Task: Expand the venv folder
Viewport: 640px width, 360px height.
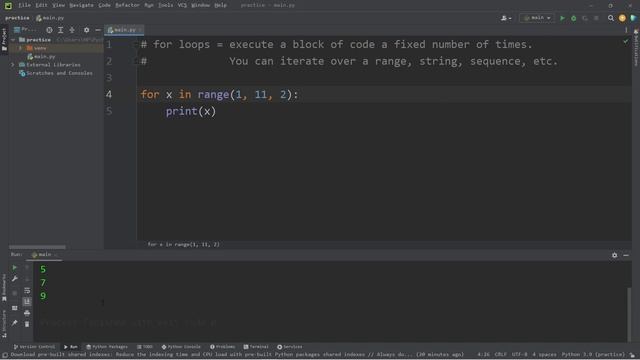Action: (20, 48)
